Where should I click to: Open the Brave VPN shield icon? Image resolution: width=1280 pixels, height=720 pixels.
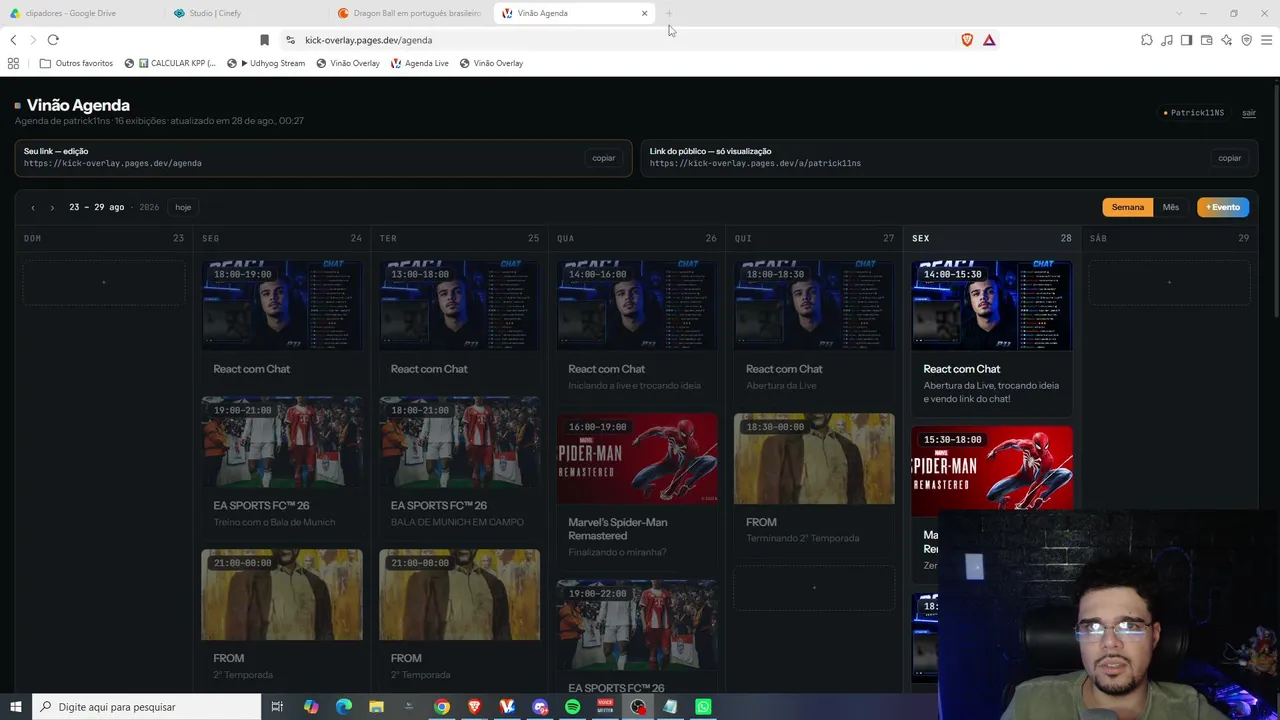1246,40
